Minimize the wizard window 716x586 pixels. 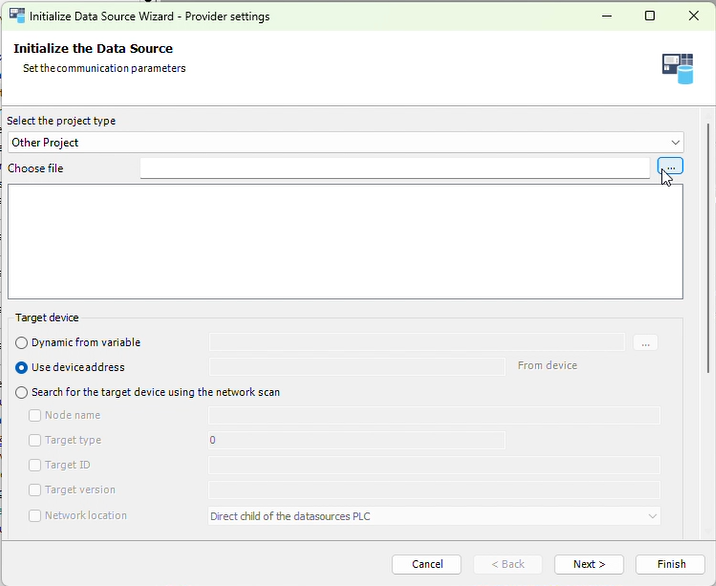click(606, 16)
